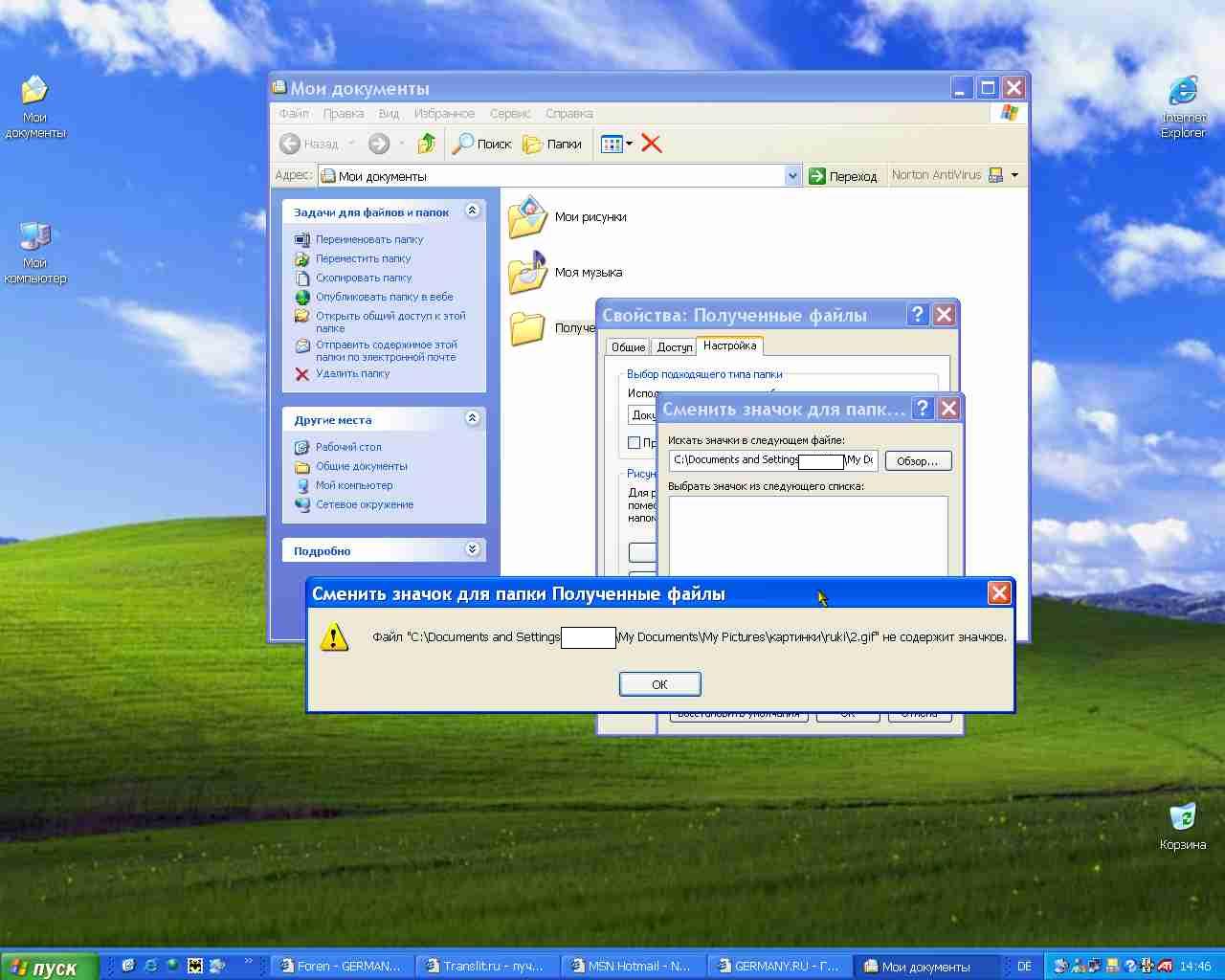Open the forward button history dropdown
The image size is (1225, 980).
pos(402,144)
